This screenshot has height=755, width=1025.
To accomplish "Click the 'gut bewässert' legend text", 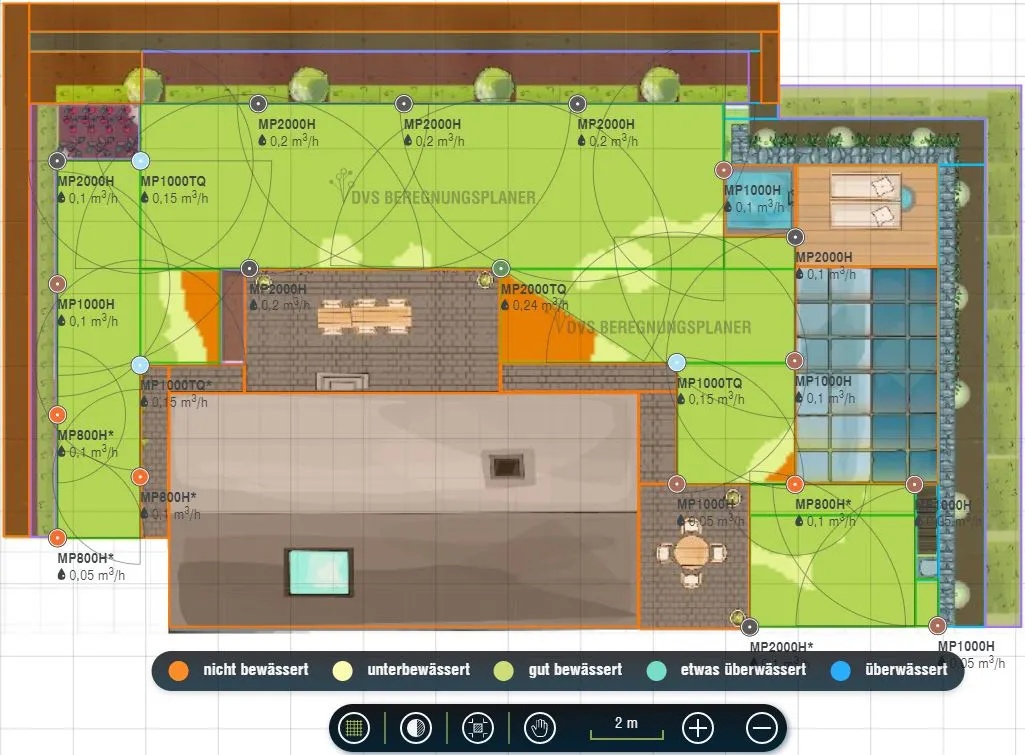I will tap(575, 669).
